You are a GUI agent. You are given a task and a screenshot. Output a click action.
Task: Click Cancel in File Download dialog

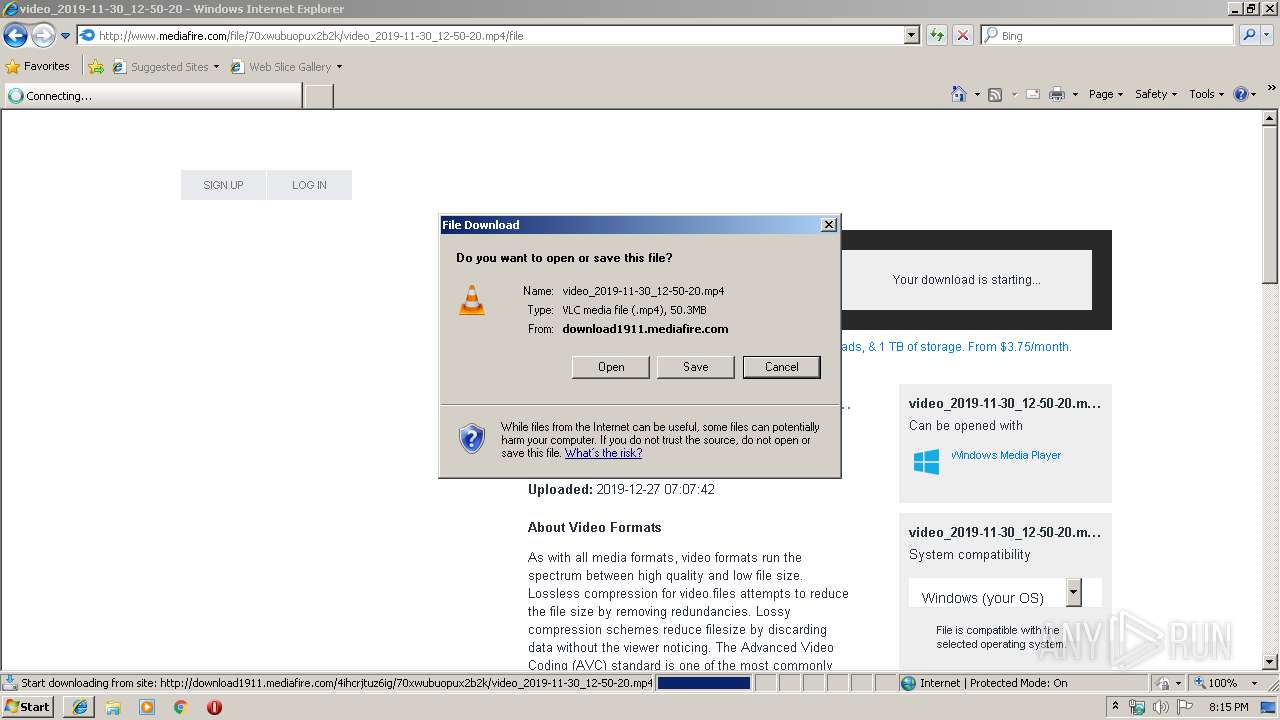click(782, 367)
